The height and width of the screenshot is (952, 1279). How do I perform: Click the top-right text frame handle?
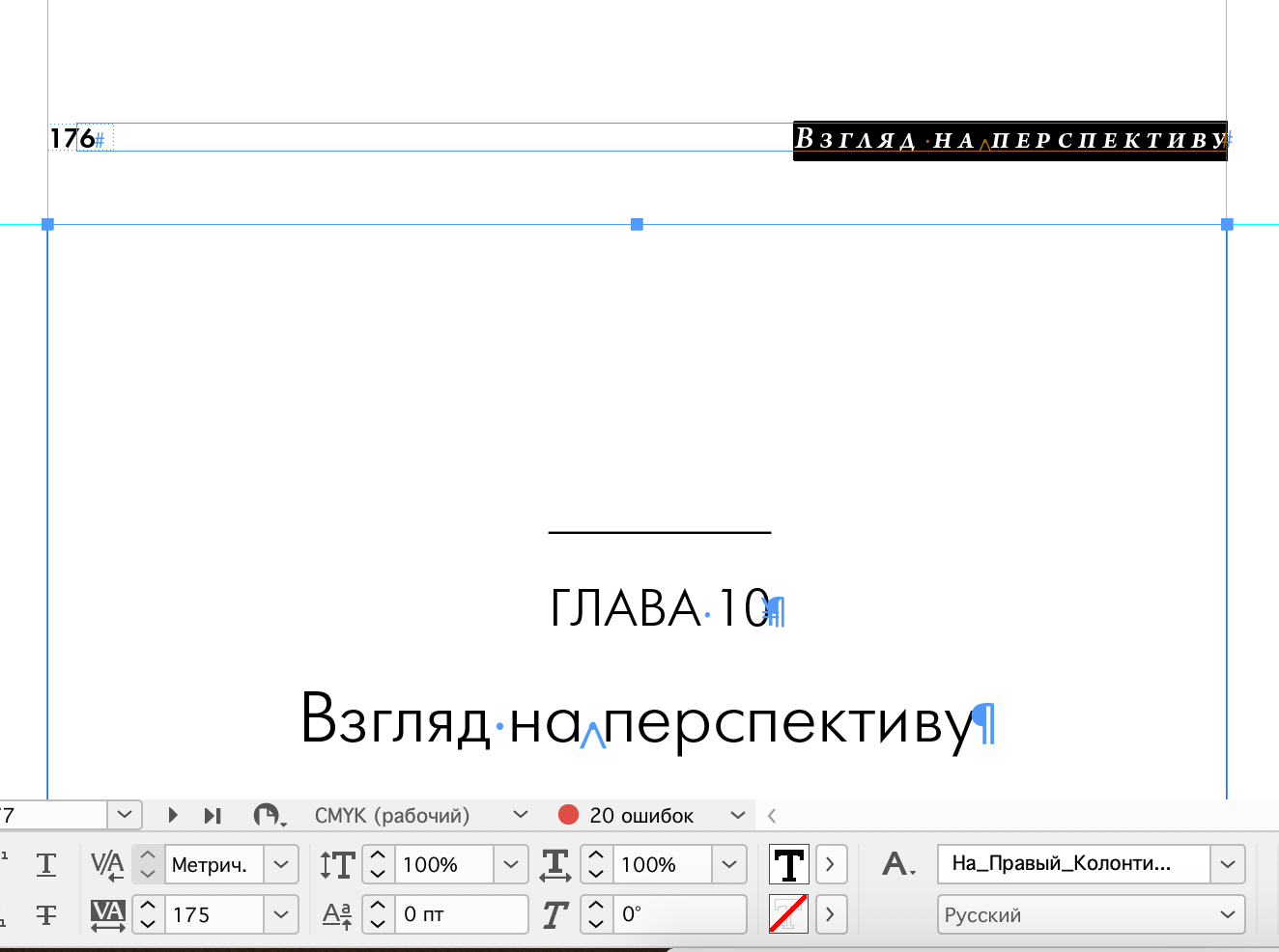[1227, 224]
